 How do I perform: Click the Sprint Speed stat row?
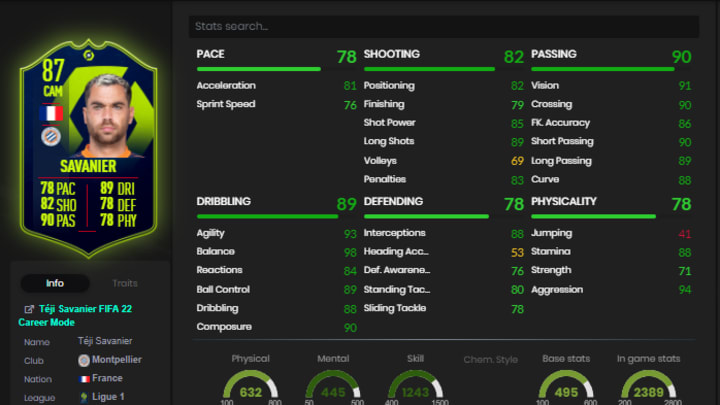click(276, 104)
